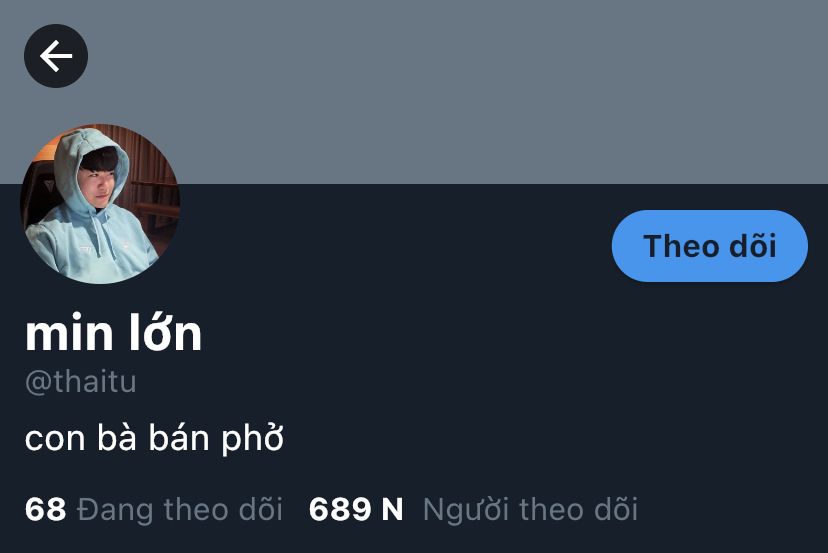The width and height of the screenshot is (828, 553).
Task: Click the number 68 in stats row
Action: tap(45, 509)
